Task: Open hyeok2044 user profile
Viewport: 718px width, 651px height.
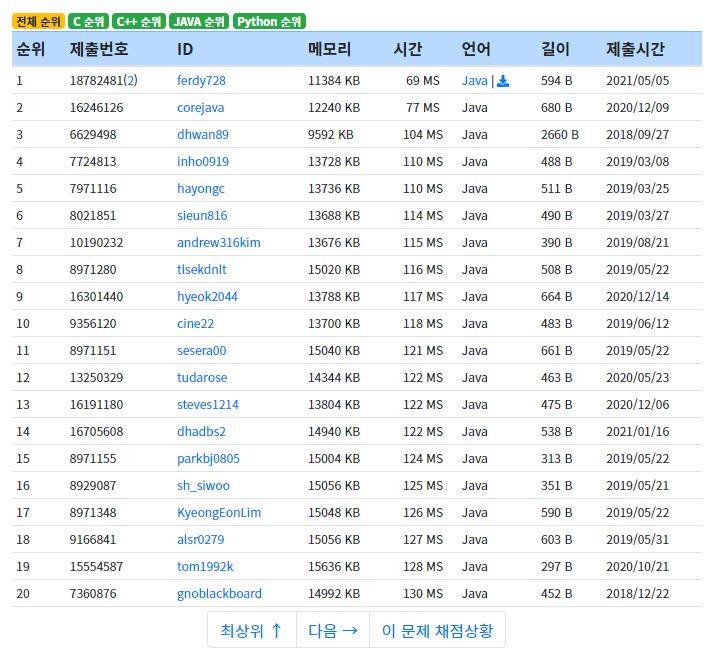Action: click(207, 297)
